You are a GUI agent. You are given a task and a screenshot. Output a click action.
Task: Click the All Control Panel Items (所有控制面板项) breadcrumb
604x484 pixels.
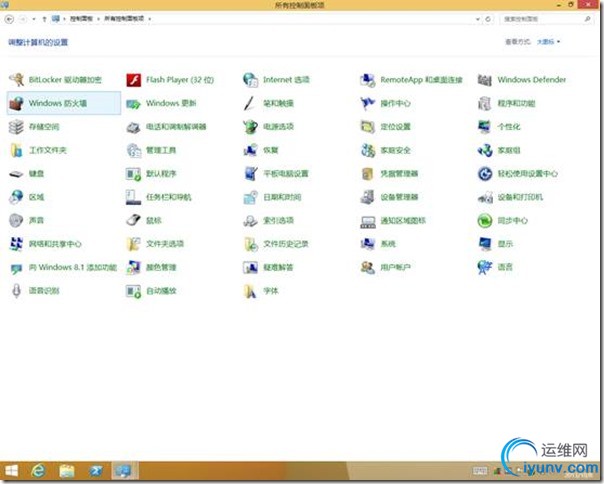coord(124,18)
